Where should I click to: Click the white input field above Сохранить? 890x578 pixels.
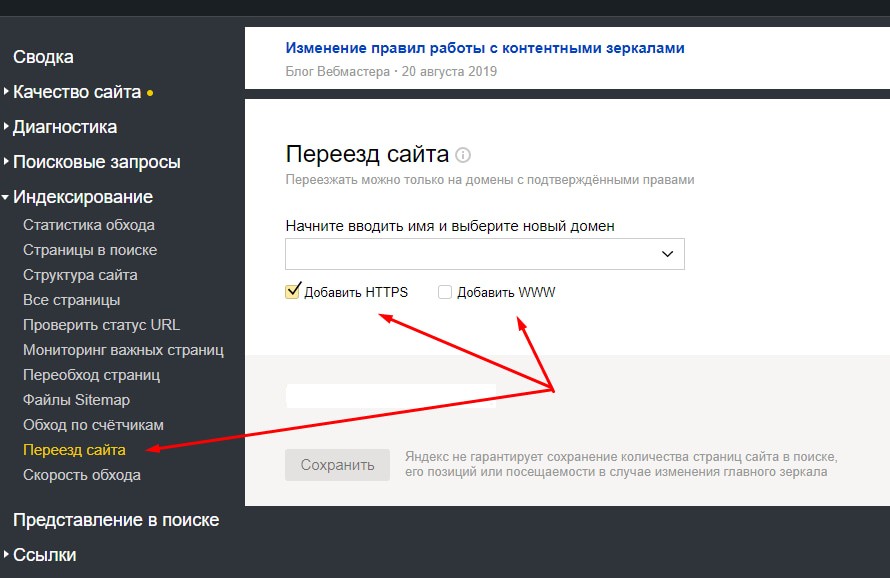click(390, 396)
